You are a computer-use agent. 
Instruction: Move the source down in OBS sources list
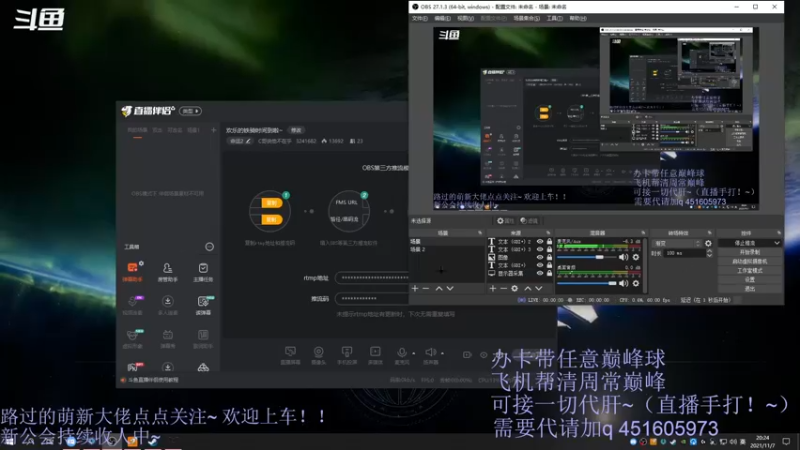point(538,288)
